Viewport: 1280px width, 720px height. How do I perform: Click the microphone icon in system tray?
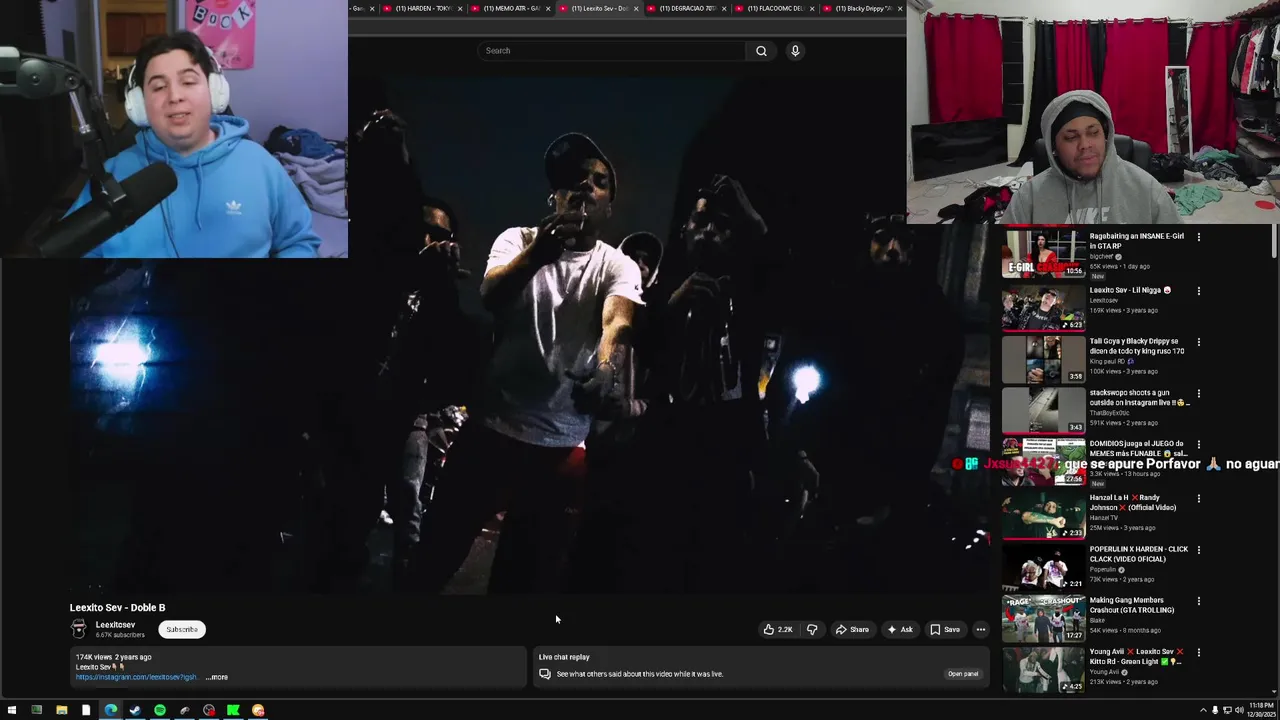[x=1215, y=710]
